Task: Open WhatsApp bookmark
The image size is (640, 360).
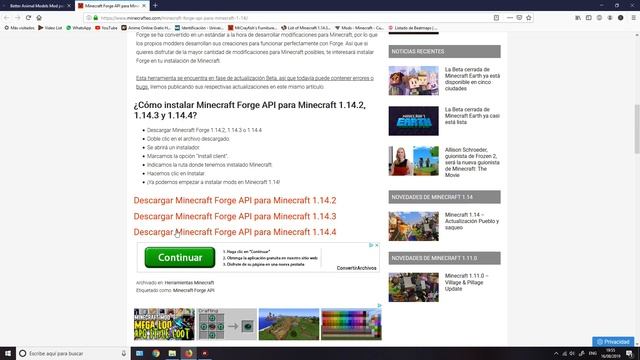Action: coord(78,28)
